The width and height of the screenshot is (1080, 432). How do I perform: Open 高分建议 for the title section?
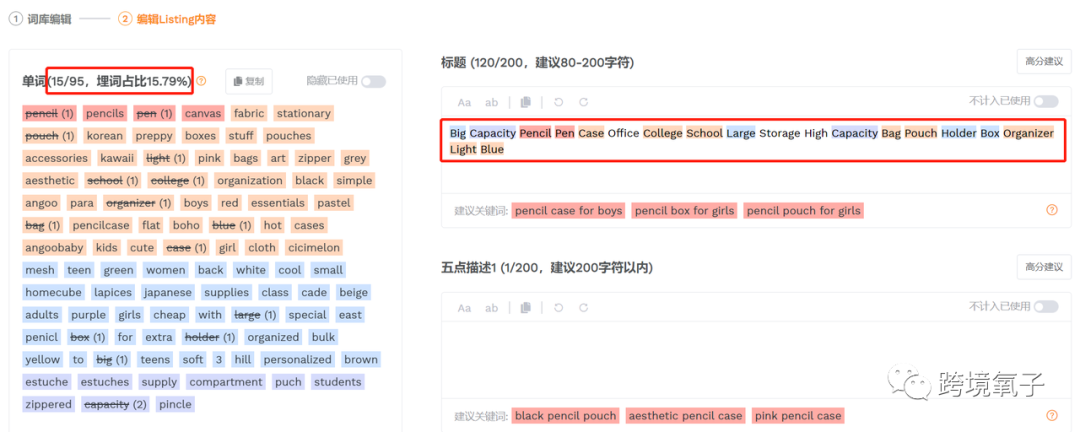pyautogui.click(x=1044, y=61)
